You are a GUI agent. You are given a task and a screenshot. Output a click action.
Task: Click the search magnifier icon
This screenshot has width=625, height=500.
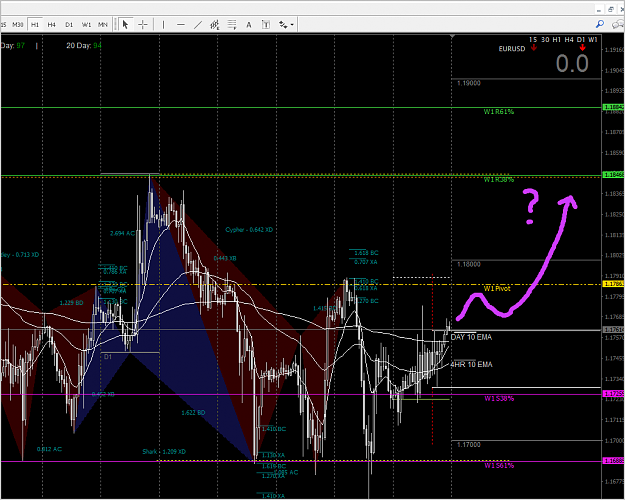(x=599, y=24)
